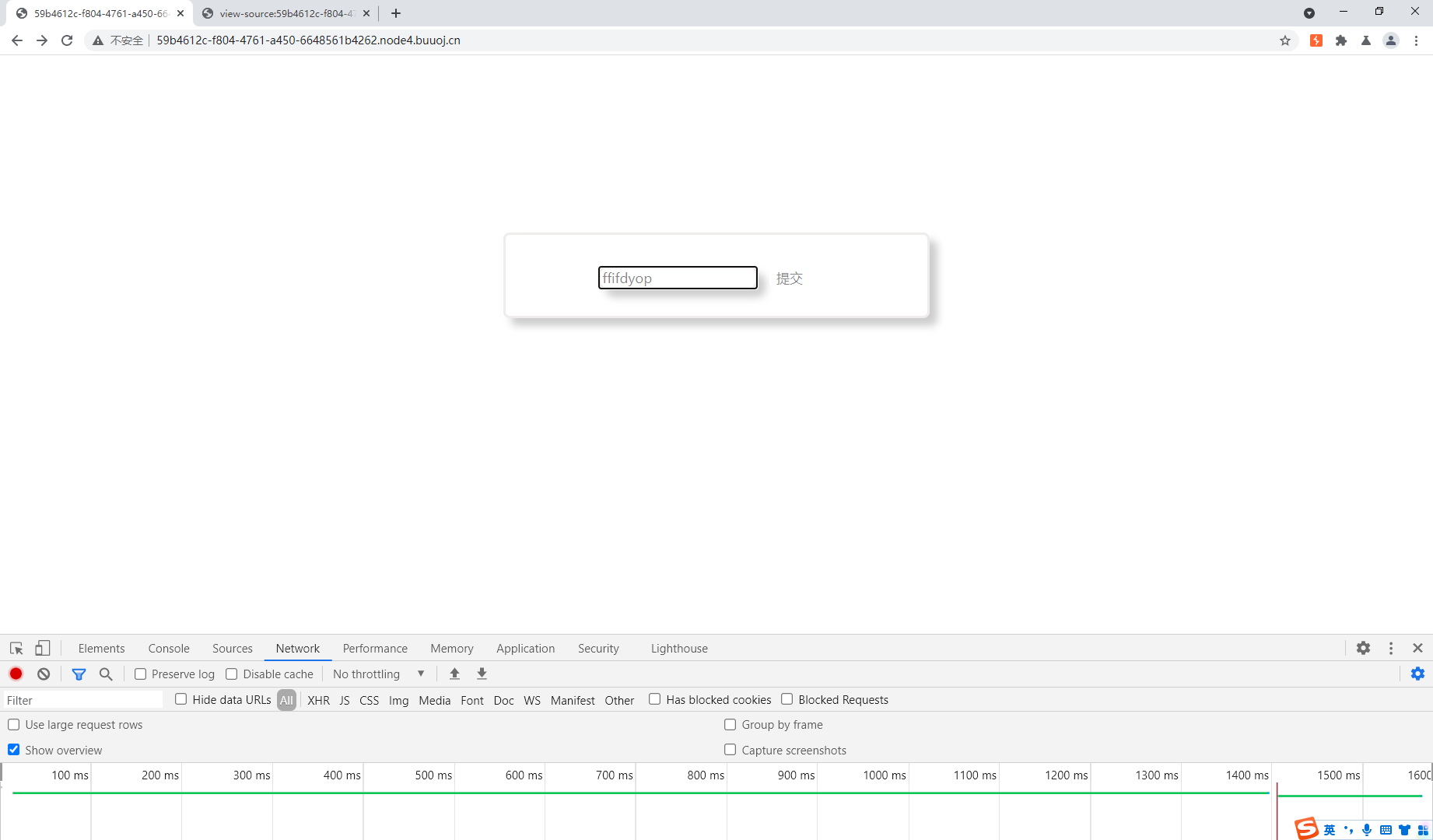Open DevTools customize three-dot menu
This screenshot has width=1433, height=840.
pyautogui.click(x=1391, y=648)
